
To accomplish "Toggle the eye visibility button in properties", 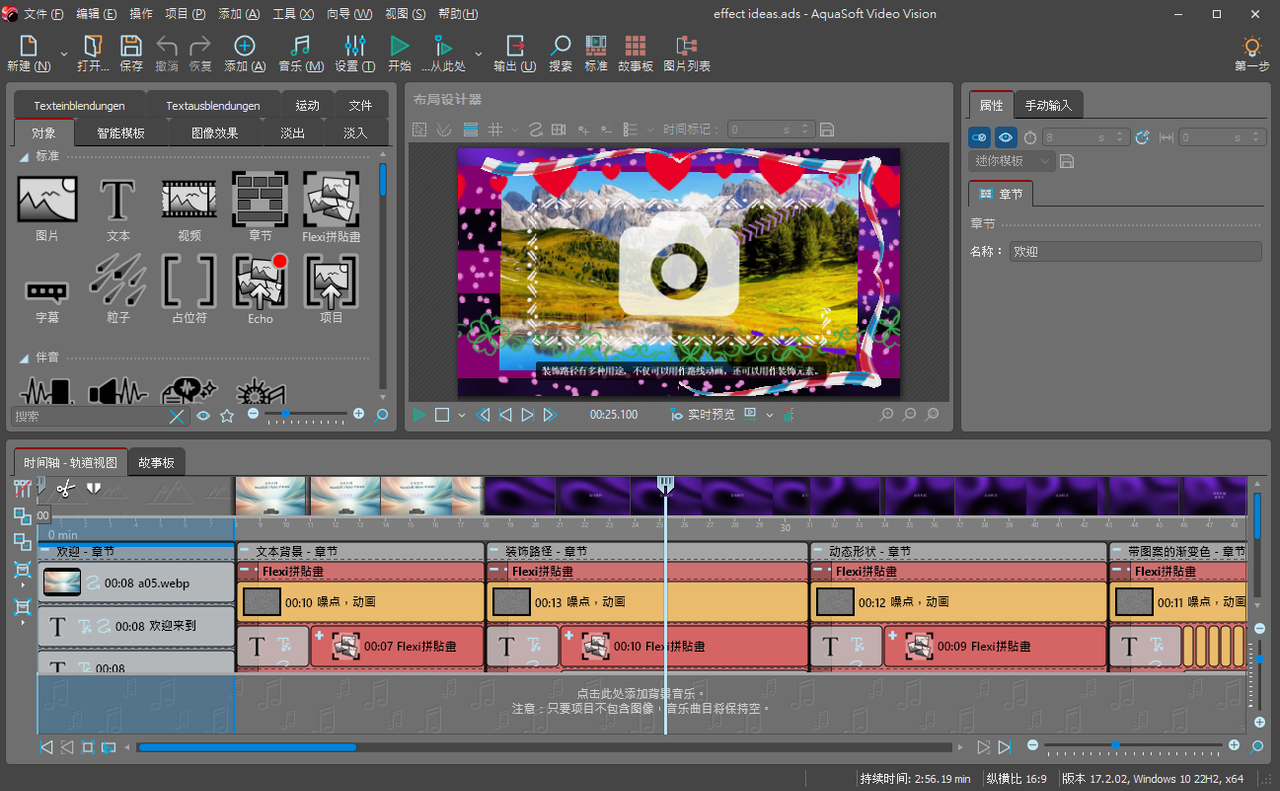I will click(1006, 137).
